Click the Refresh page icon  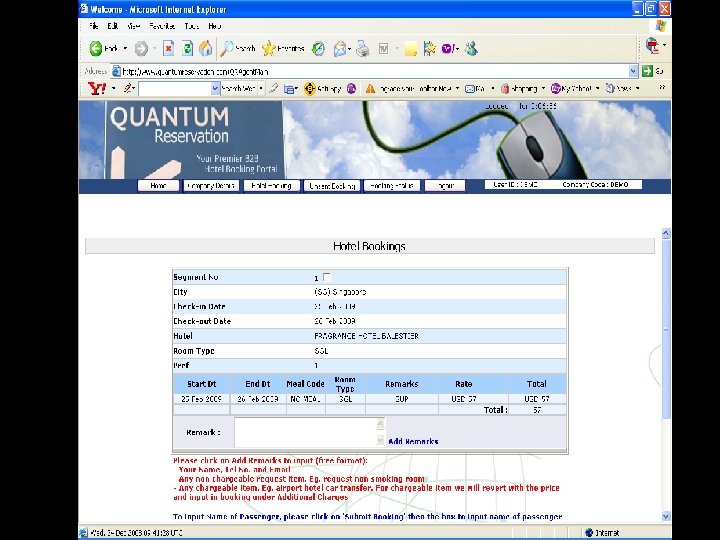click(x=187, y=48)
